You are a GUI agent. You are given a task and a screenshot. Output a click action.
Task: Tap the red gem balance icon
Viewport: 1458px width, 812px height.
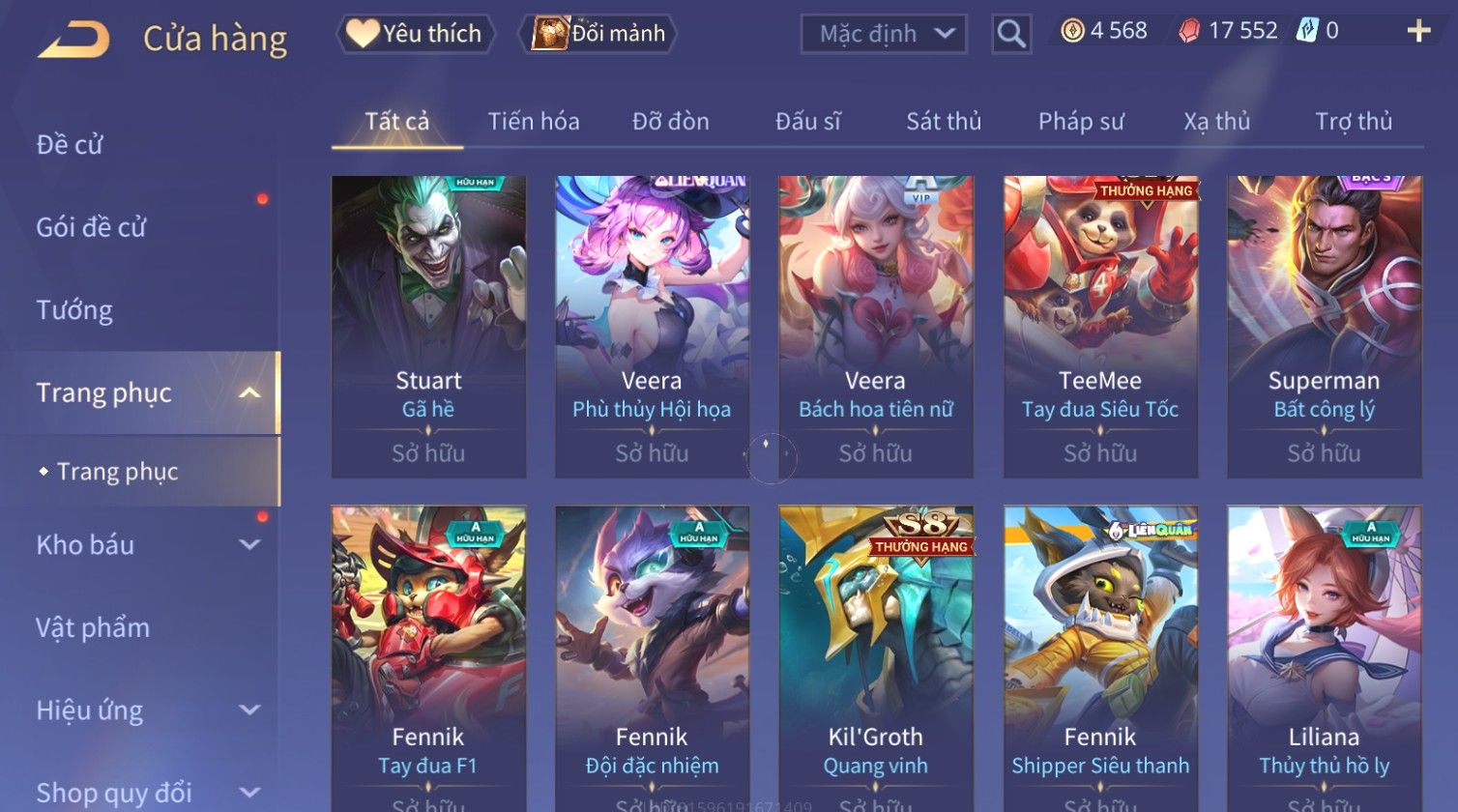1189,31
